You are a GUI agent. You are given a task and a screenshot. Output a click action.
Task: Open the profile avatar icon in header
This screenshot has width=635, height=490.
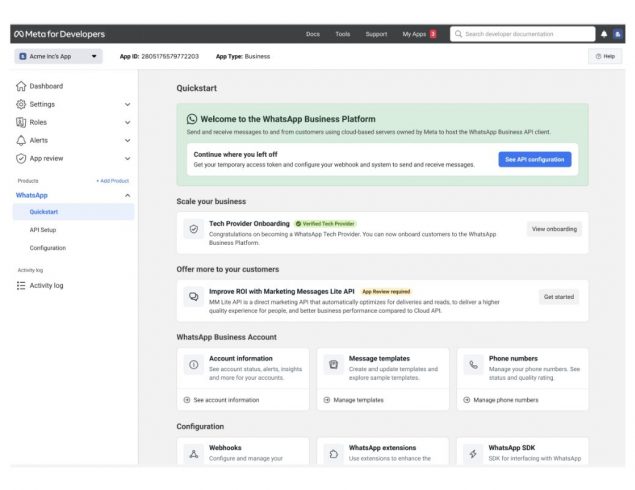coord(618,34)
